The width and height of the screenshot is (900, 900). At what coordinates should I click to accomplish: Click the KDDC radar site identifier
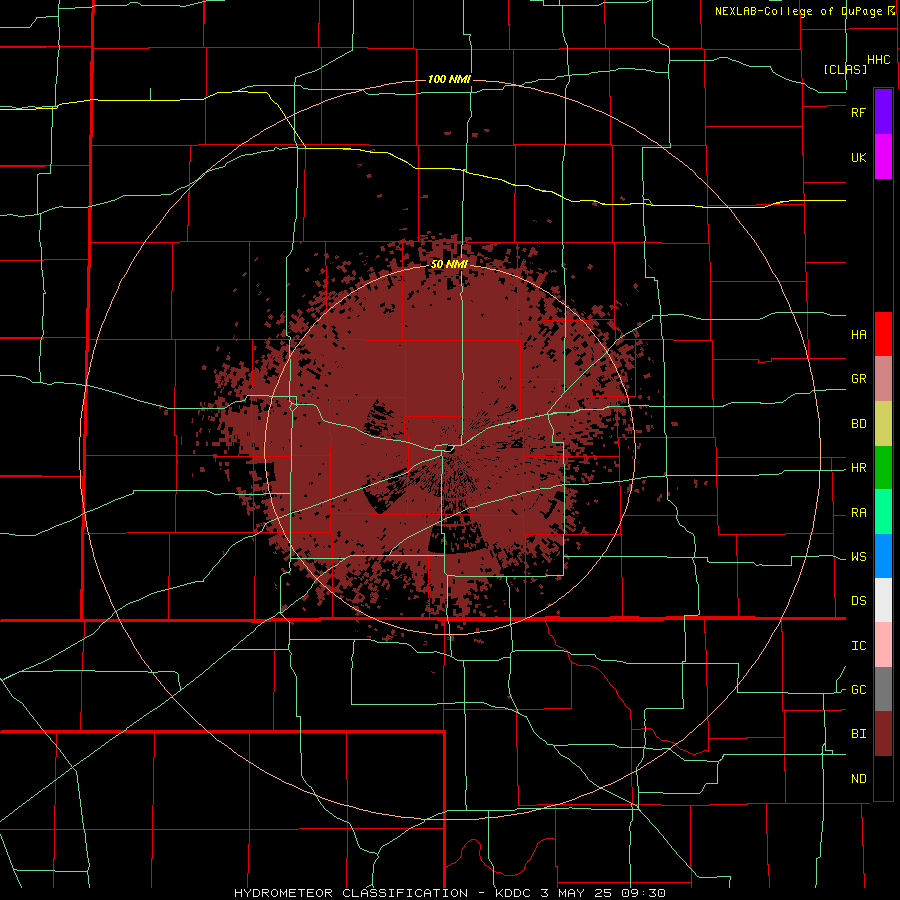point(512,893)
